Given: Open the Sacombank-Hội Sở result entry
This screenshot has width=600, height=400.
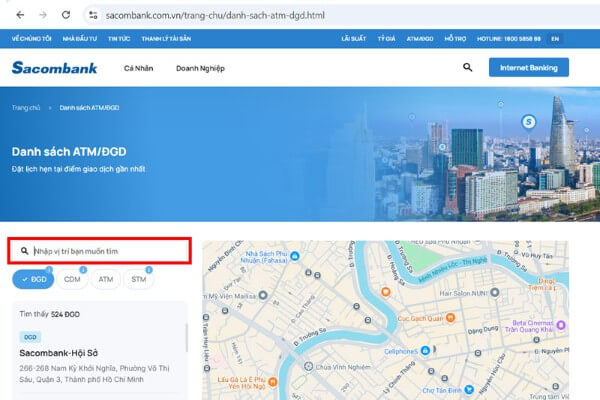Looking at the screenshot, I should click(59, 353).
